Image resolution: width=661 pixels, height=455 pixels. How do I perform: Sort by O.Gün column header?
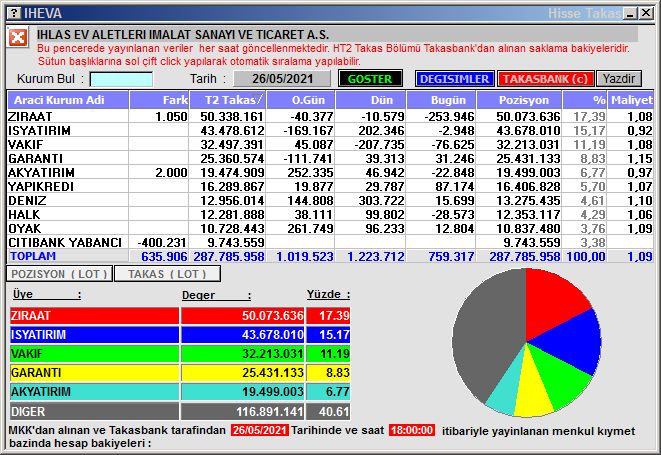click(x=301, y=100)
